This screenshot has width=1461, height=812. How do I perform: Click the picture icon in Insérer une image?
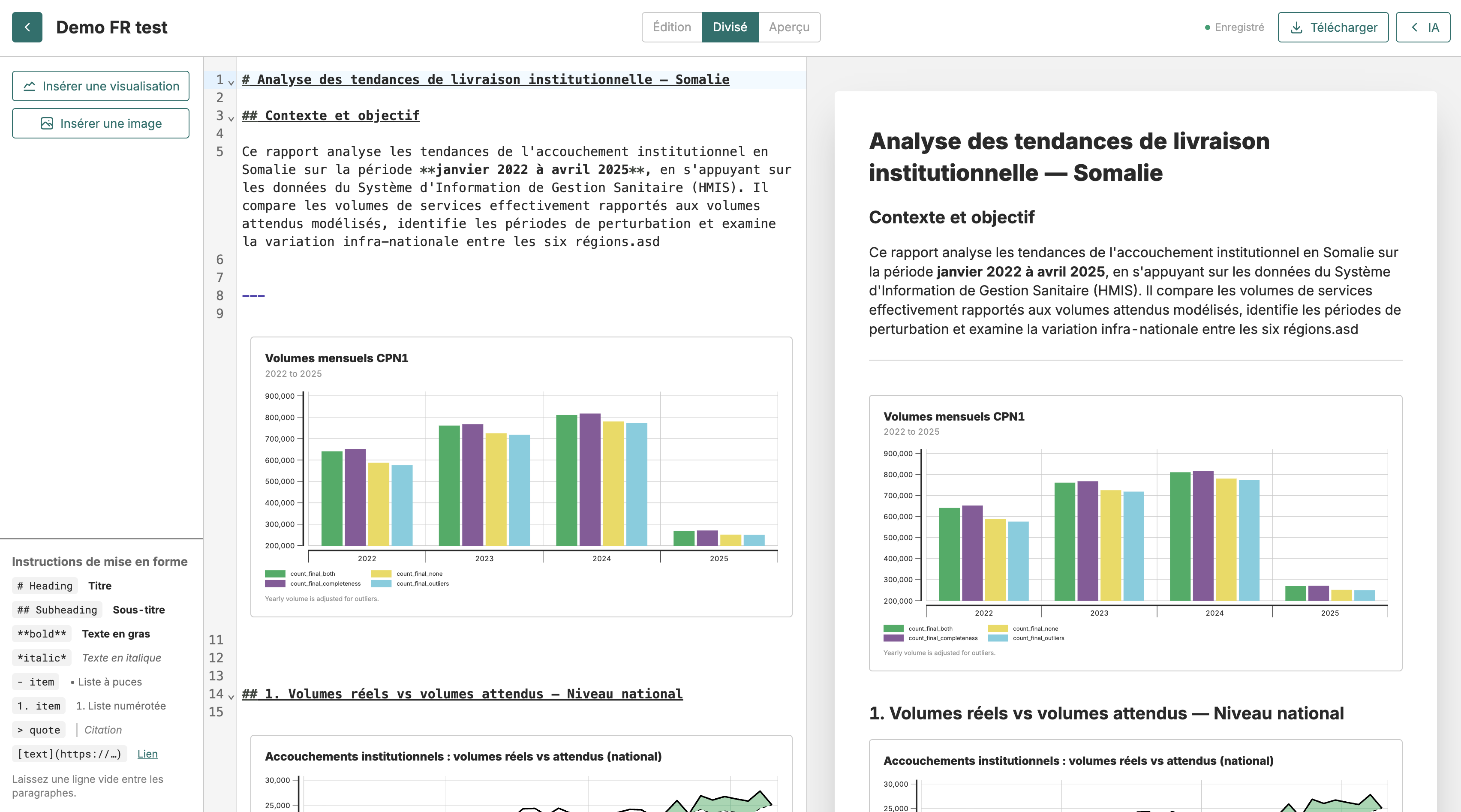(x=47, y=123)
